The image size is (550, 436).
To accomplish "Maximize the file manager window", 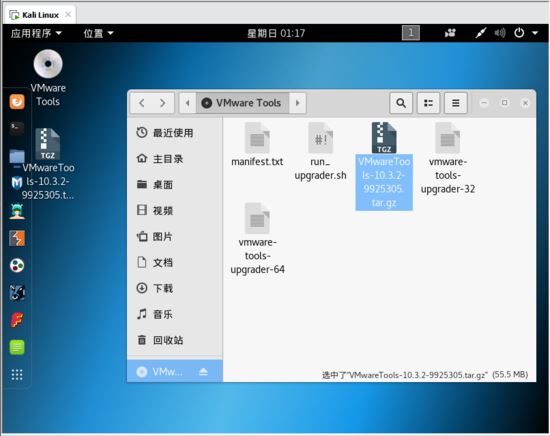I will (x=504, y=103).
